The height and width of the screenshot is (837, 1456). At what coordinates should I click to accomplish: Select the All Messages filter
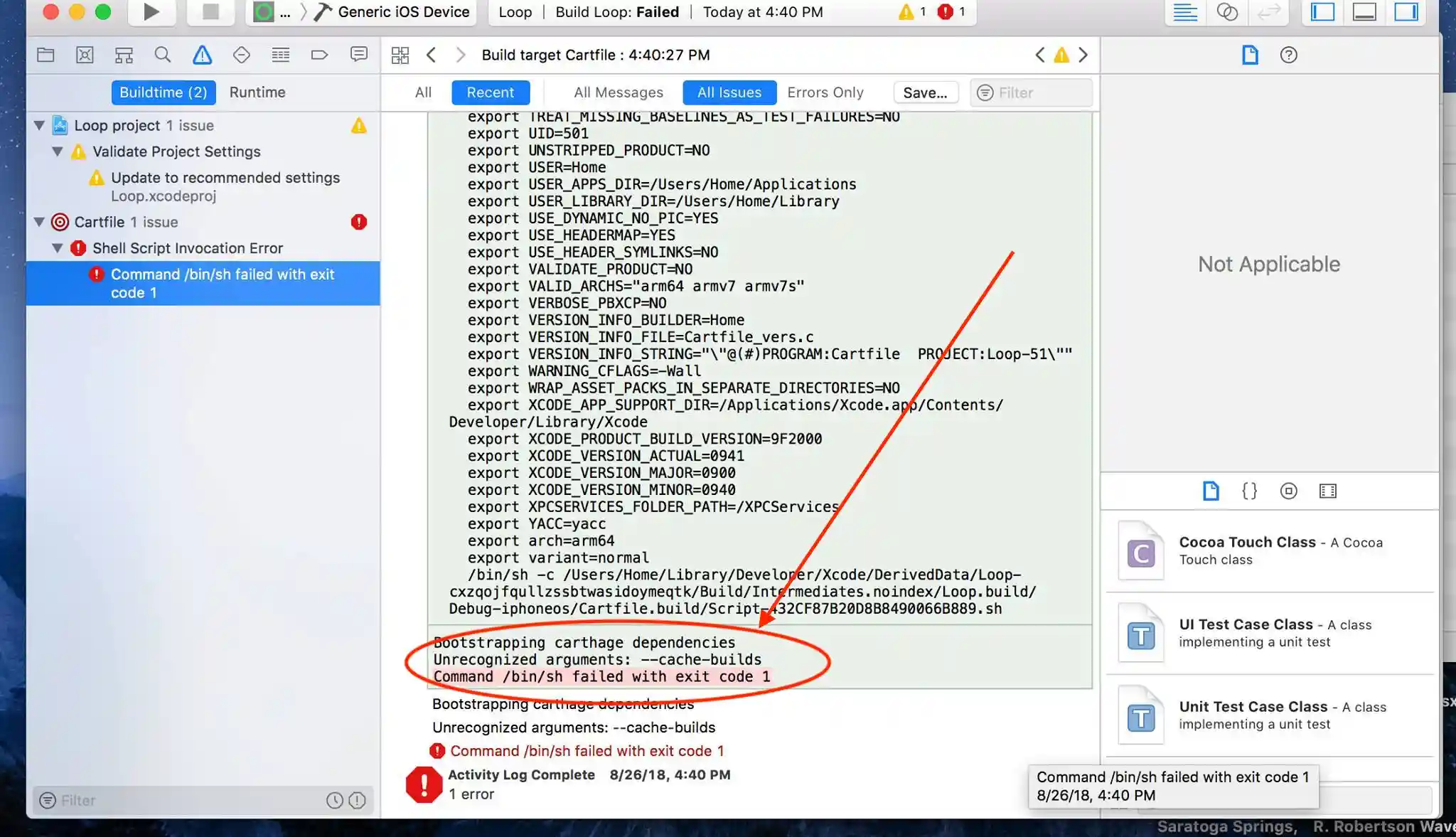pos(618,92)
